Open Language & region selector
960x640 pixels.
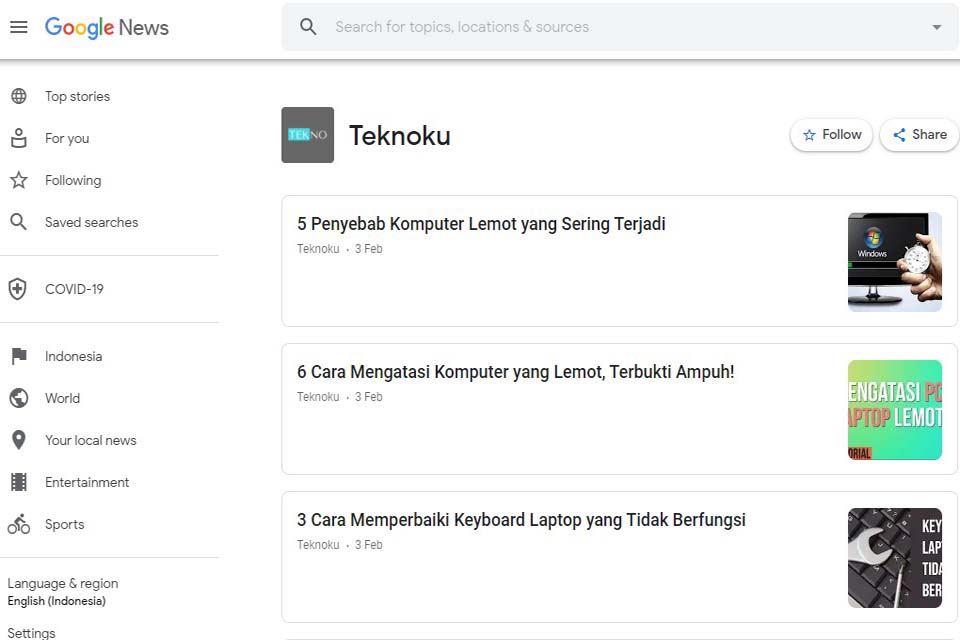pyautogui.click(x=62, y=591)
